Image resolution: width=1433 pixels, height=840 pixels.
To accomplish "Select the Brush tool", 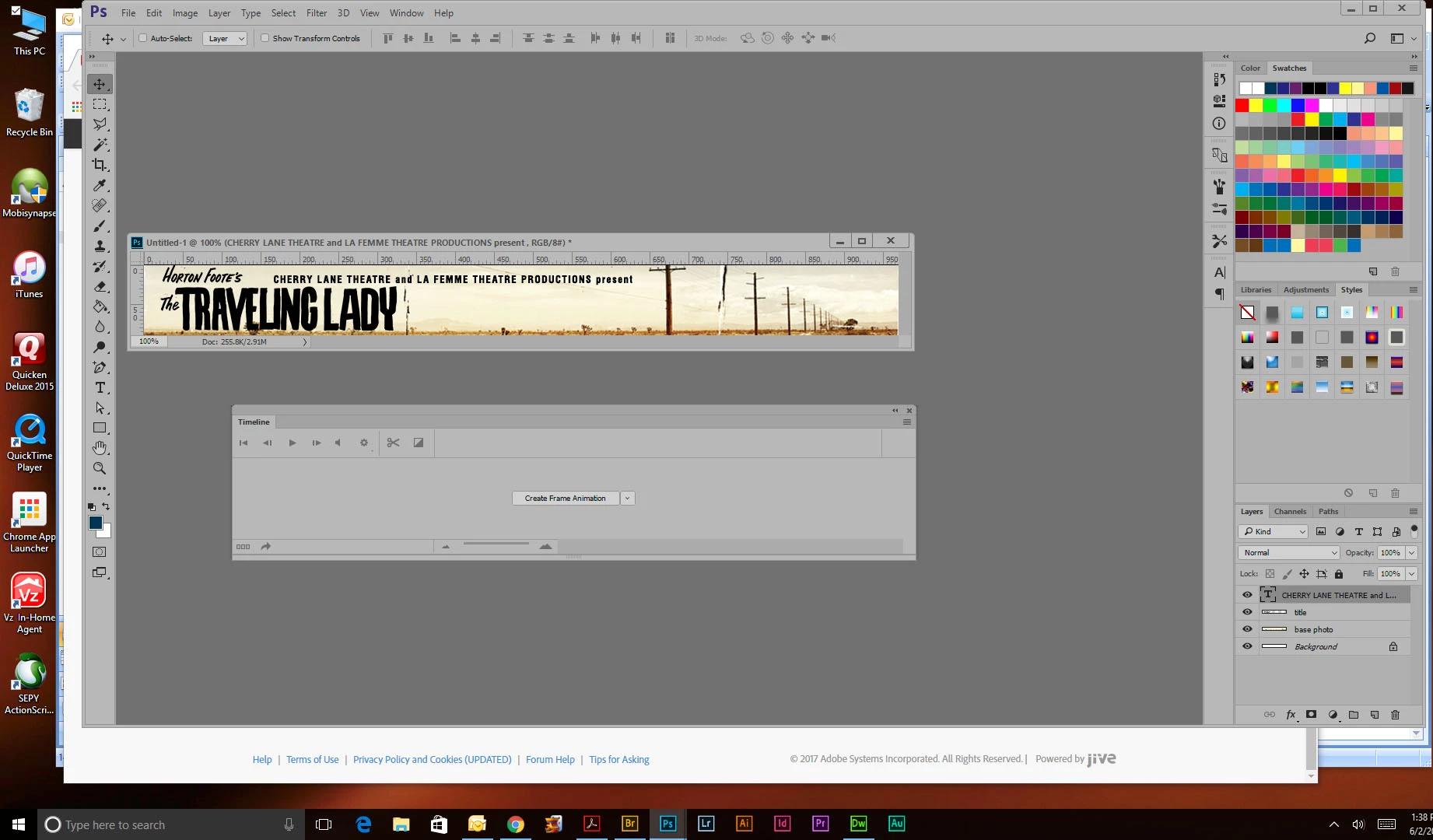I will pos(100,226).
